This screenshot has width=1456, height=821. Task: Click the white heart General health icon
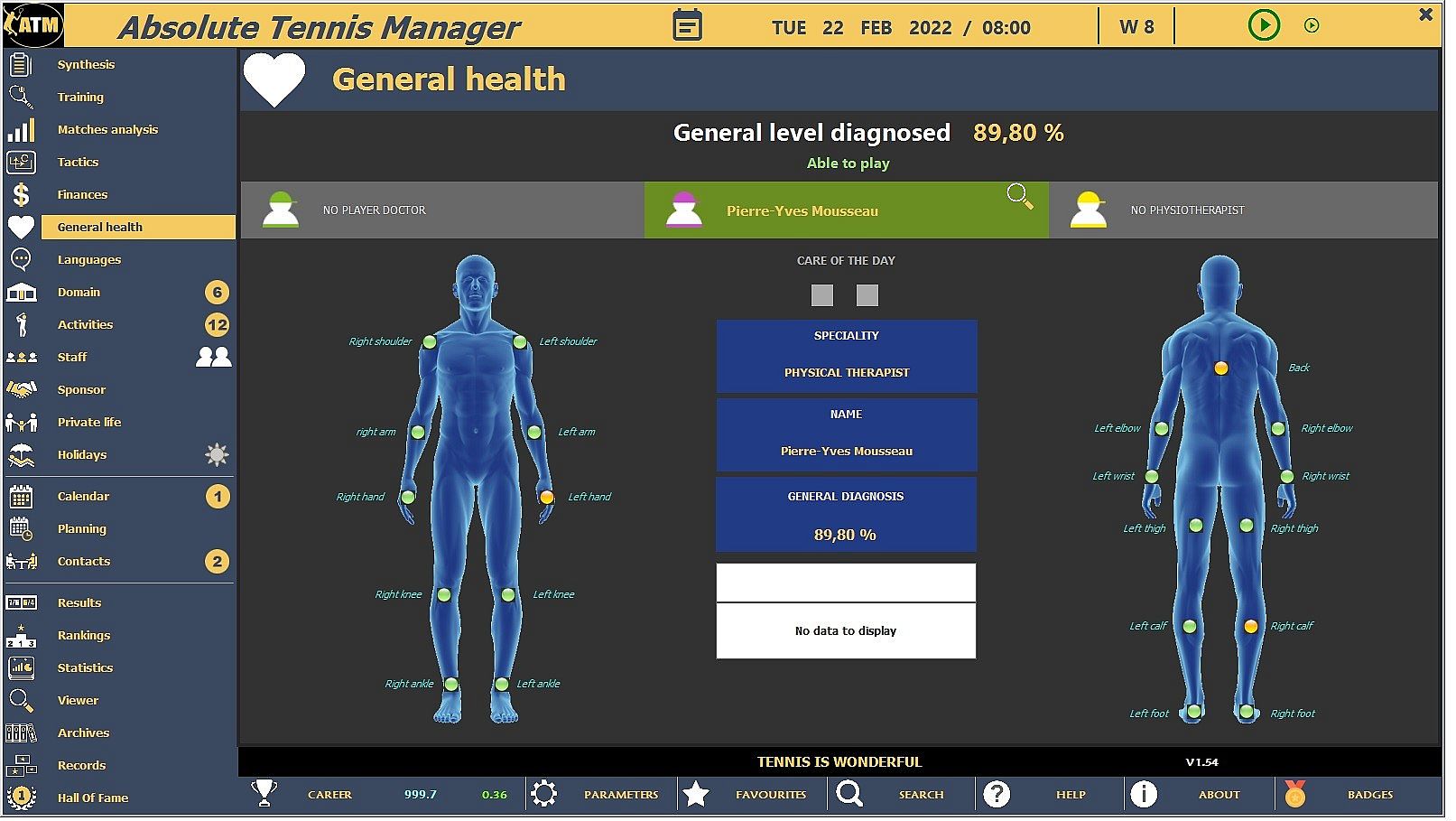[x=276, y=80]
